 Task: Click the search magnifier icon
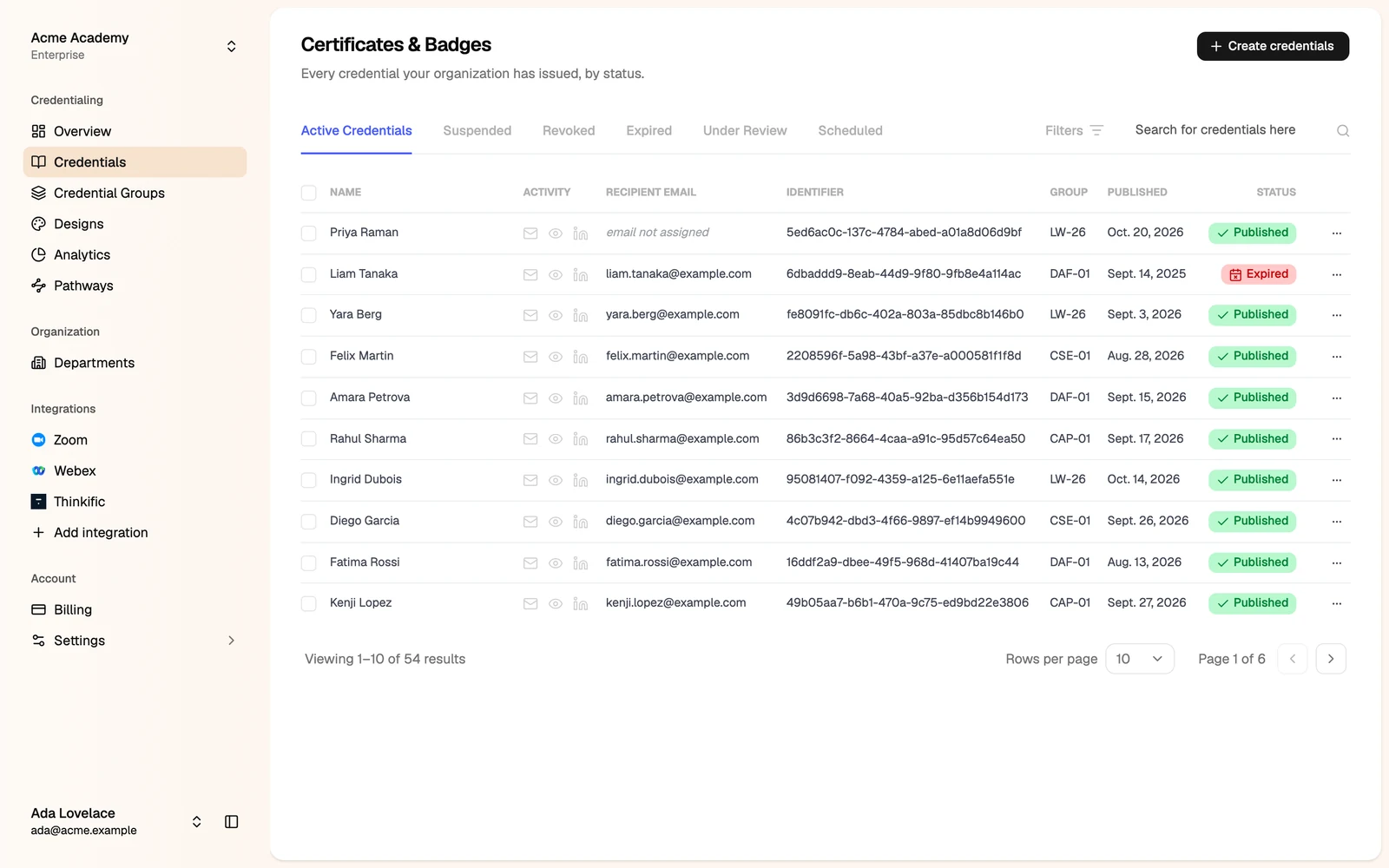pyautogui.click(x=1343, y=131)
